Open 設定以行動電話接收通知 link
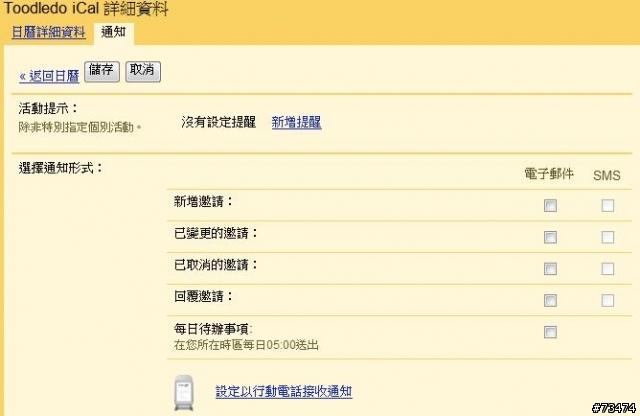 (x=284, y=392)
